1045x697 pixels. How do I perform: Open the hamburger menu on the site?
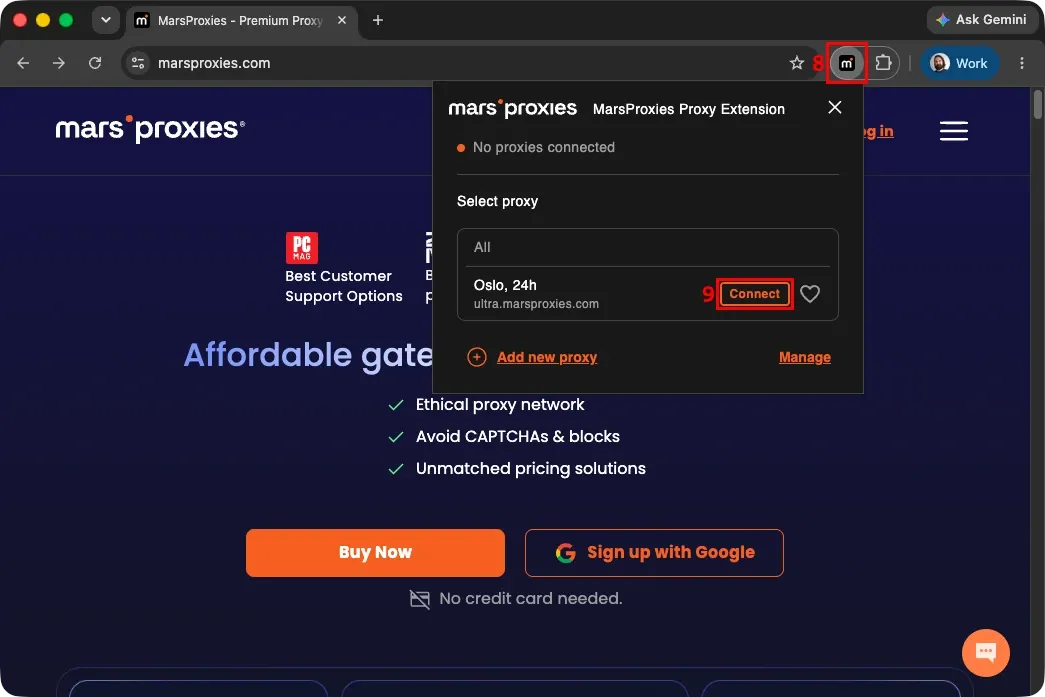click(954, 131)
